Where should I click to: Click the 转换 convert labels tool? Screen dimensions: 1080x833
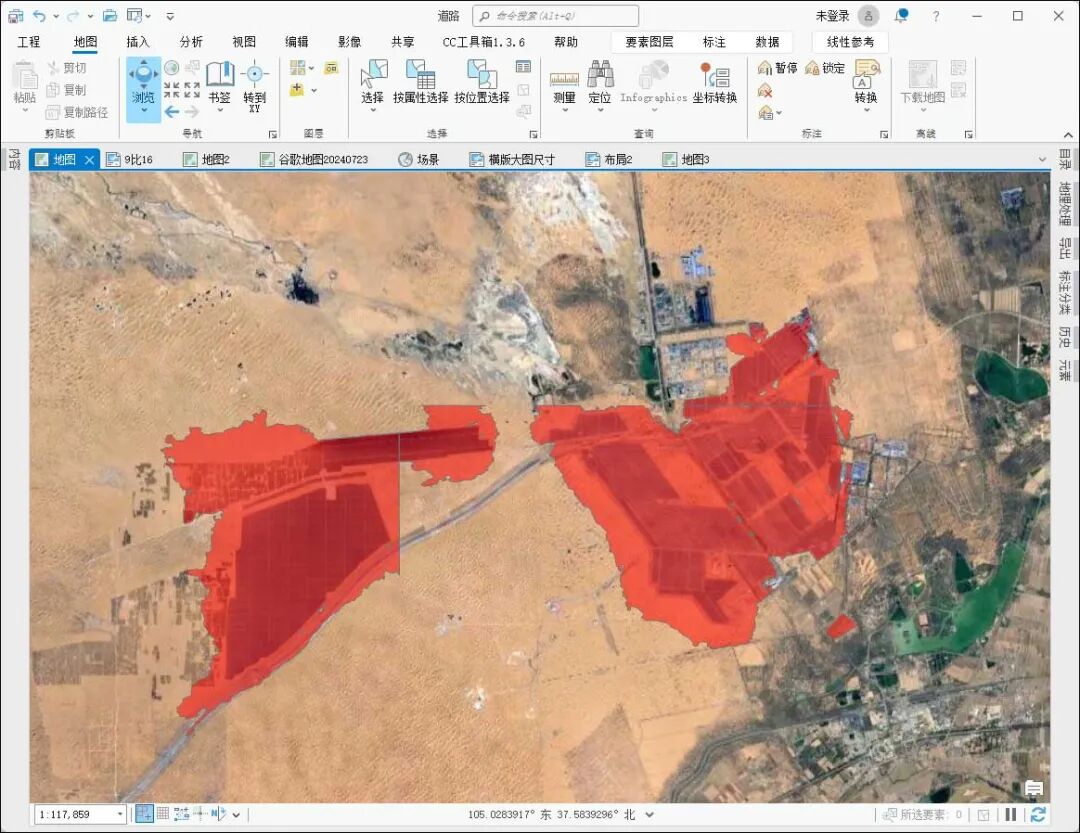tap(866, 86)
